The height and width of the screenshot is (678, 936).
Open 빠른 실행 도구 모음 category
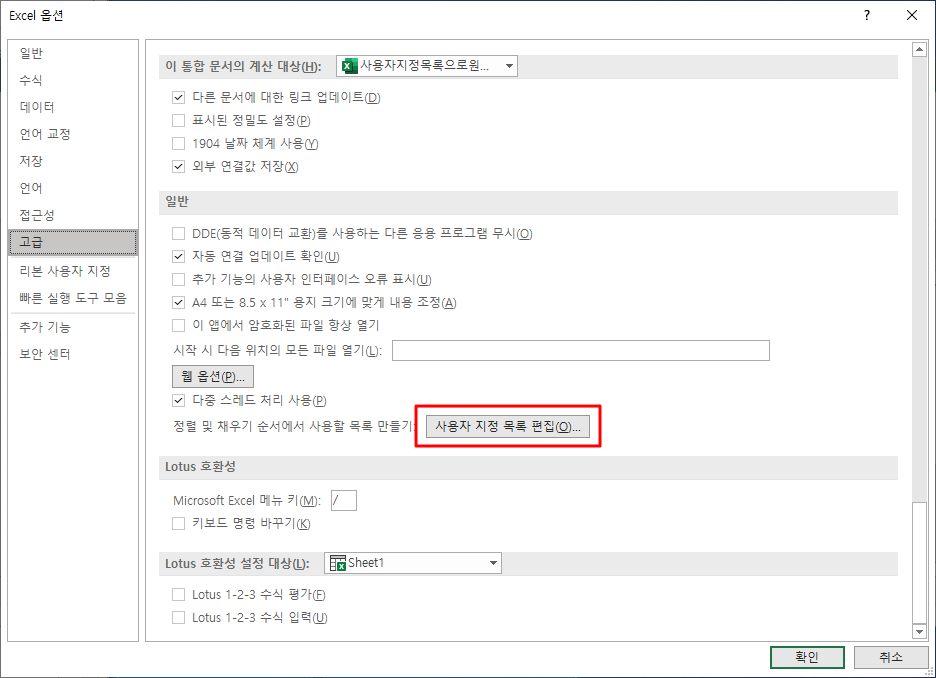(x=73, y=298)
